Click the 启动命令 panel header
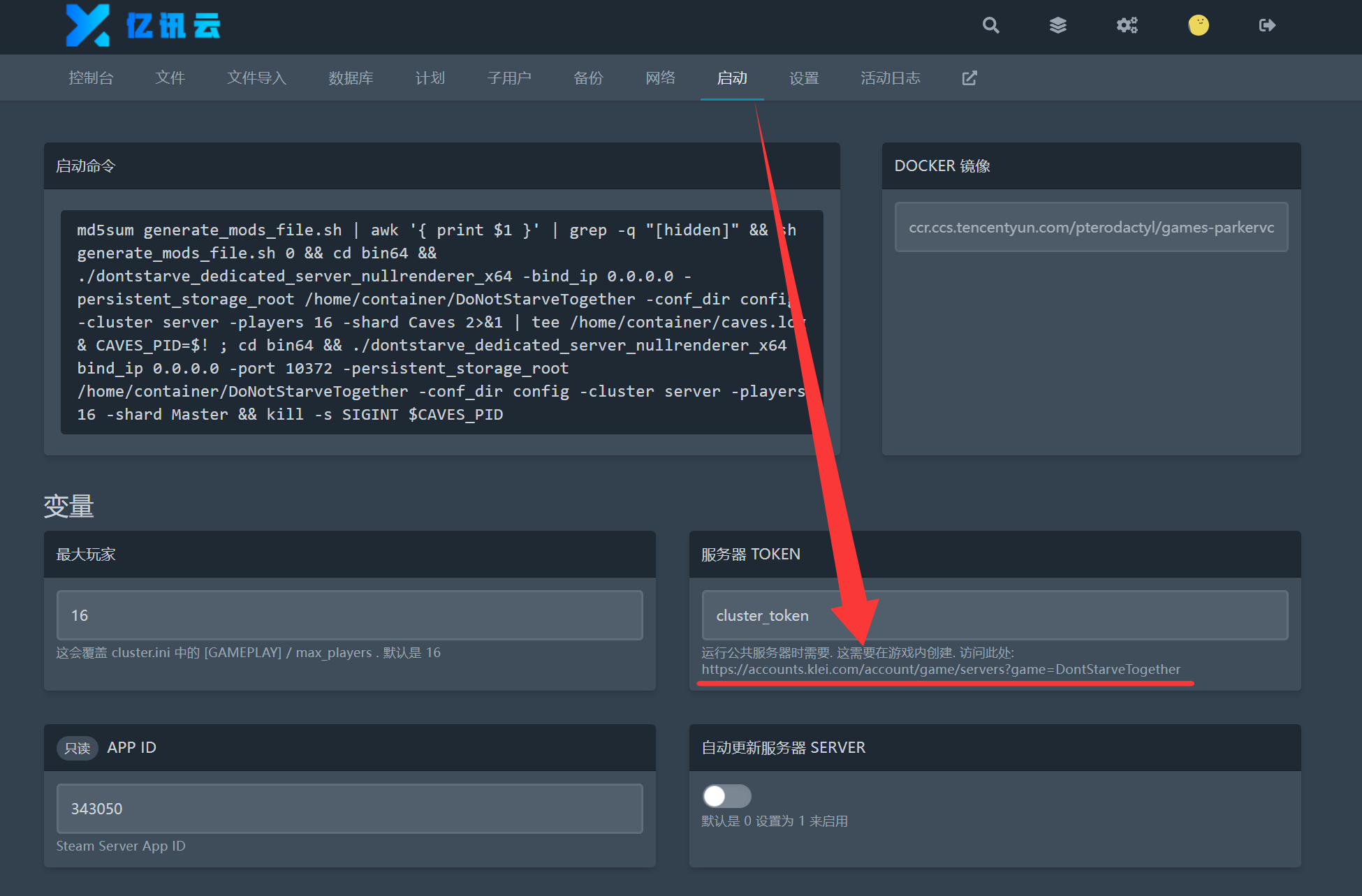 (x=441, y=166)
